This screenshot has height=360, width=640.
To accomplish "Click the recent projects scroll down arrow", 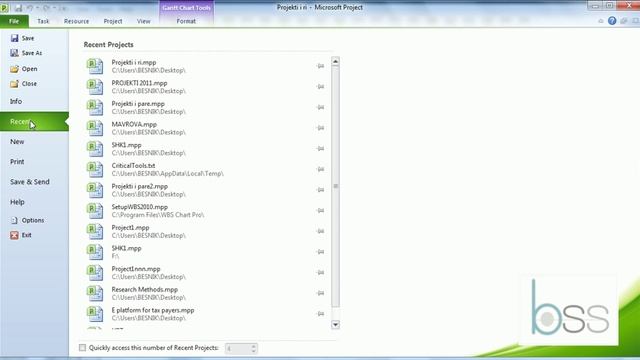I will pos(336,324).
